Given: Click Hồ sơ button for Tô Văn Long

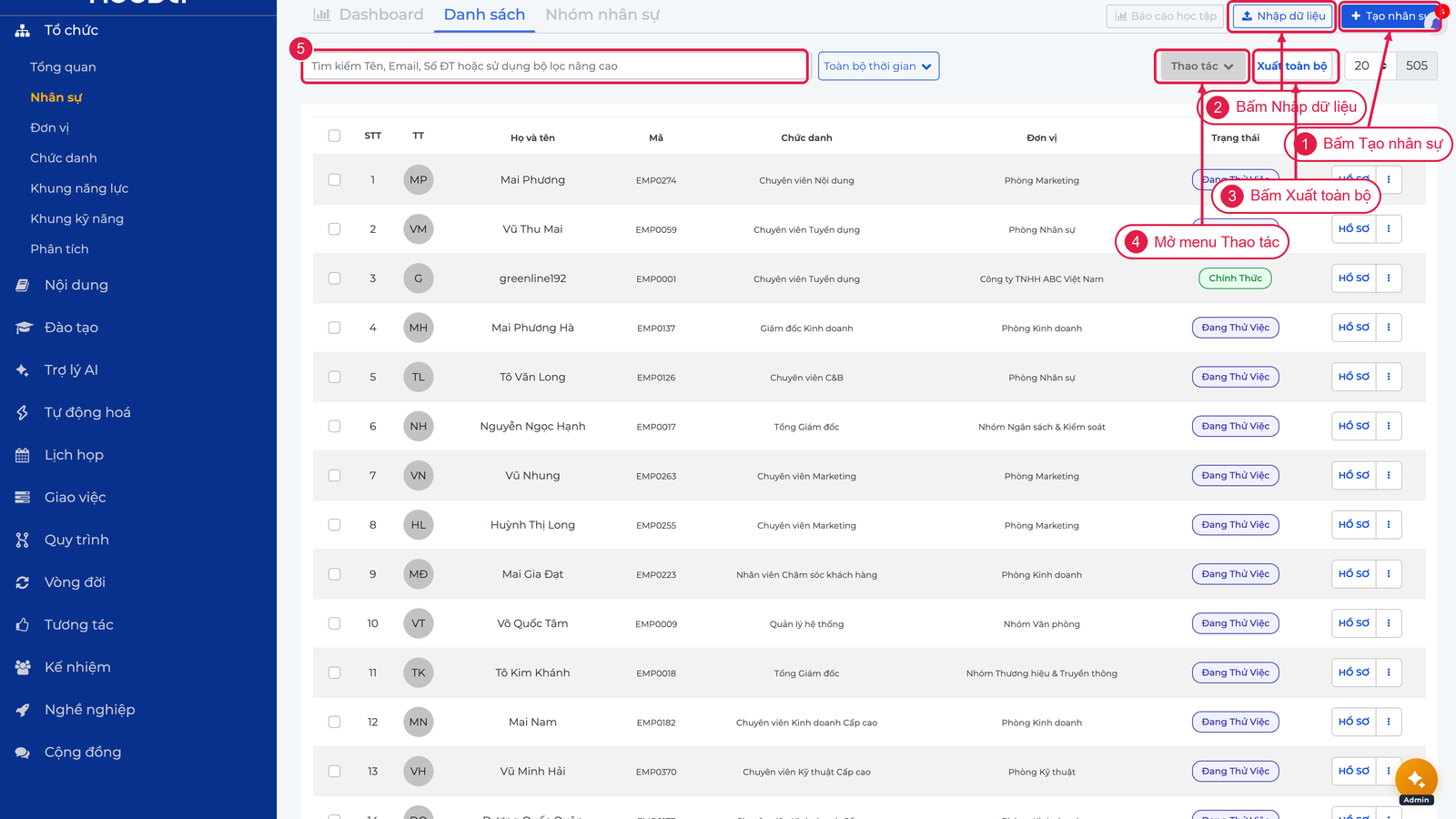Looking at the screenshot, I should pos(1353,377).
